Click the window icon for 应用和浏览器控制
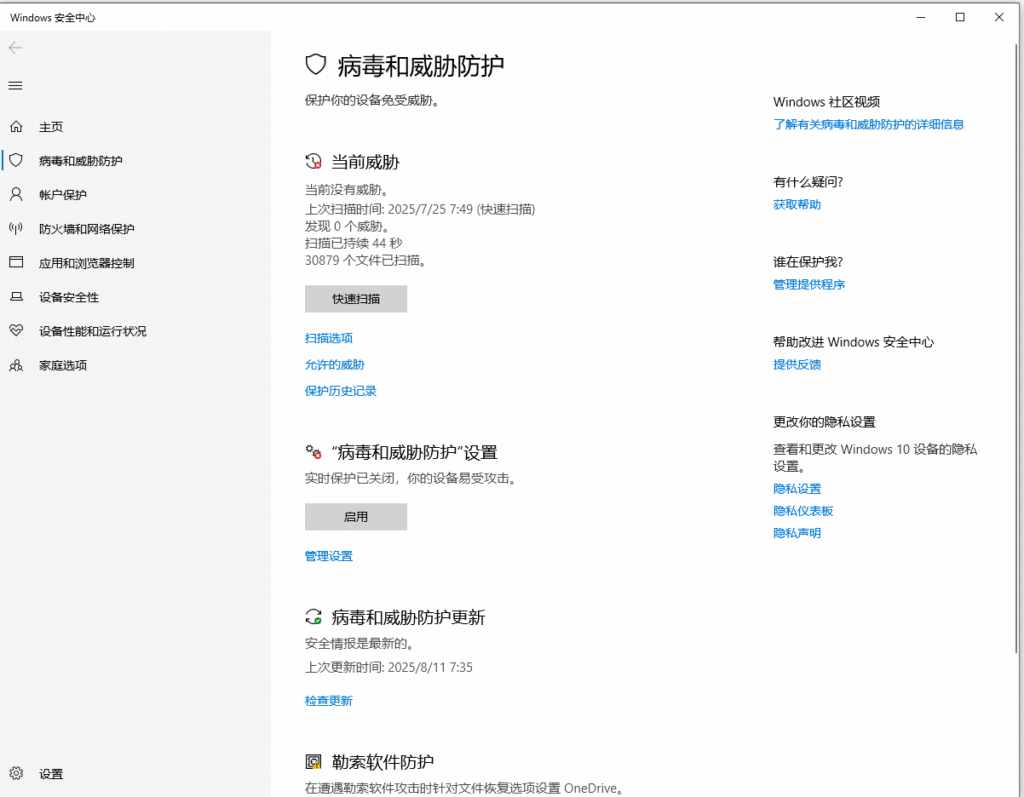Screen dimensions: 1024x797 (x=16, y=263)
